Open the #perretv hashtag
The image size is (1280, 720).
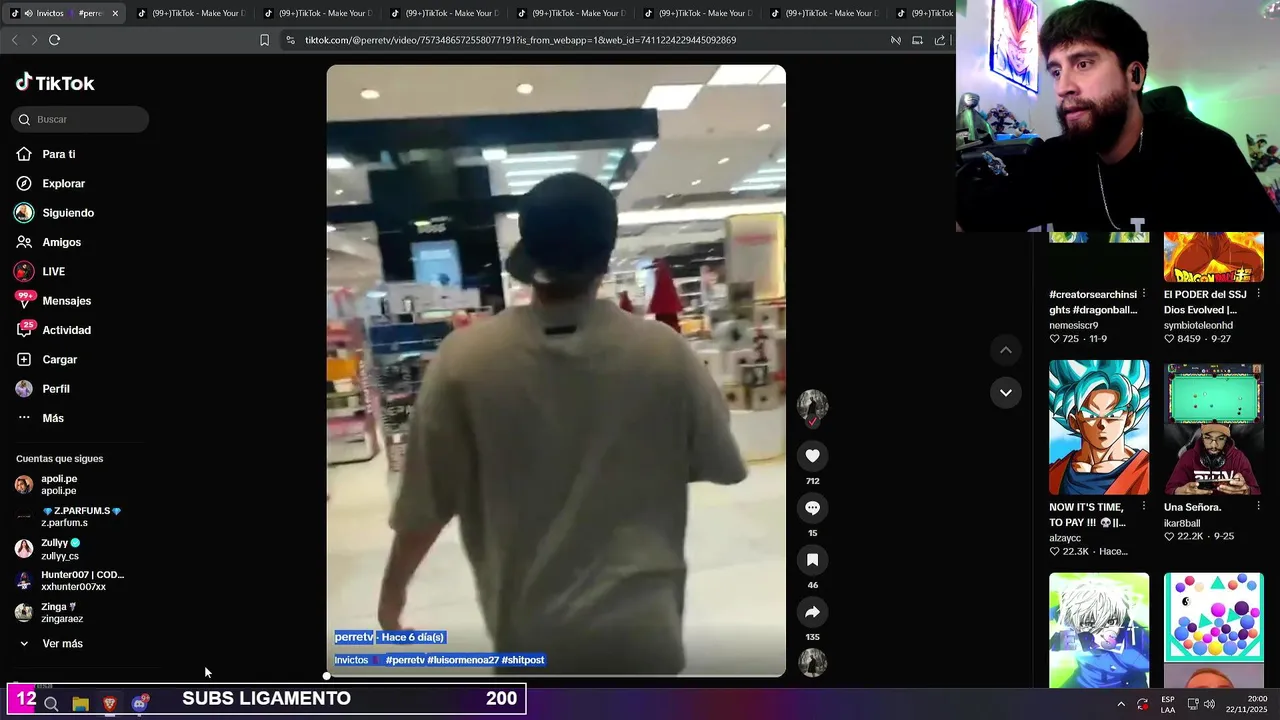click(405, 660)
